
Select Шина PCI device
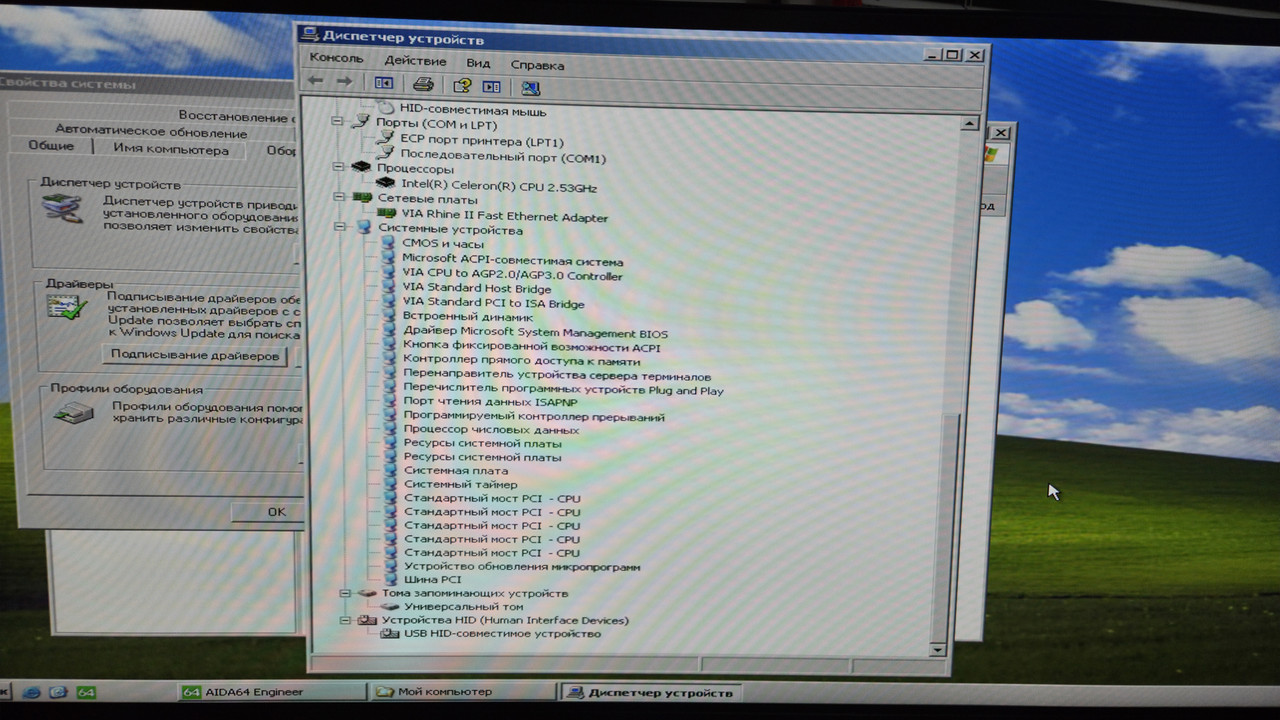[x=433, y=579]
